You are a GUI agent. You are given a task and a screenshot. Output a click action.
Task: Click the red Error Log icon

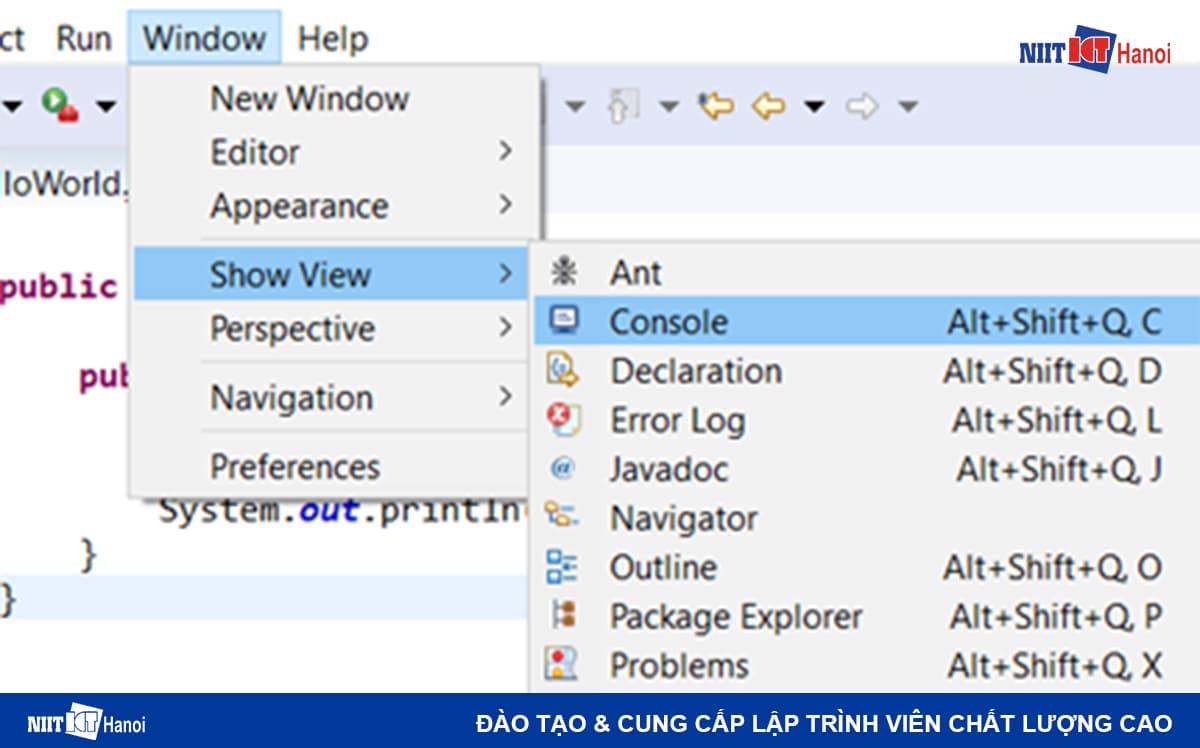(x=564, y=420)
